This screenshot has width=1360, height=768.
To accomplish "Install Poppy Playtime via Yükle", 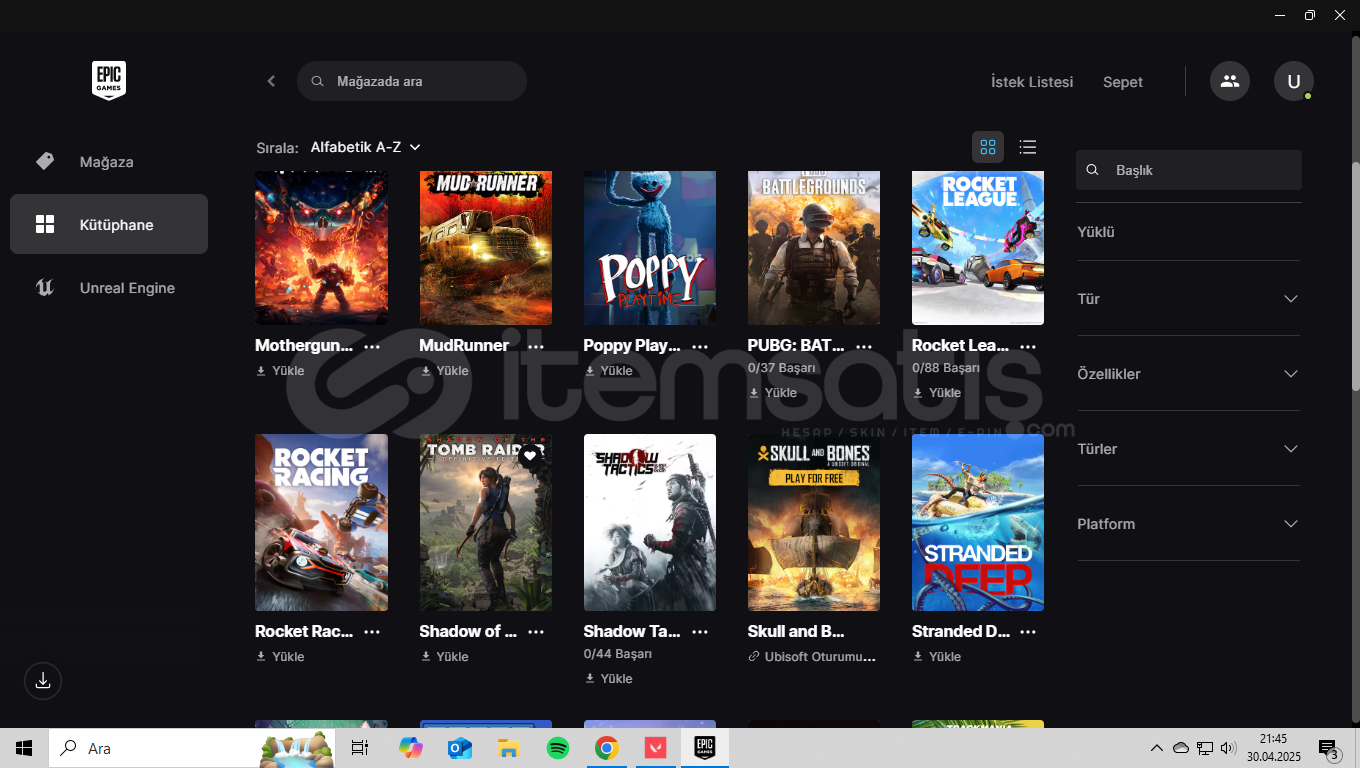I will click(x=609, y=371).
